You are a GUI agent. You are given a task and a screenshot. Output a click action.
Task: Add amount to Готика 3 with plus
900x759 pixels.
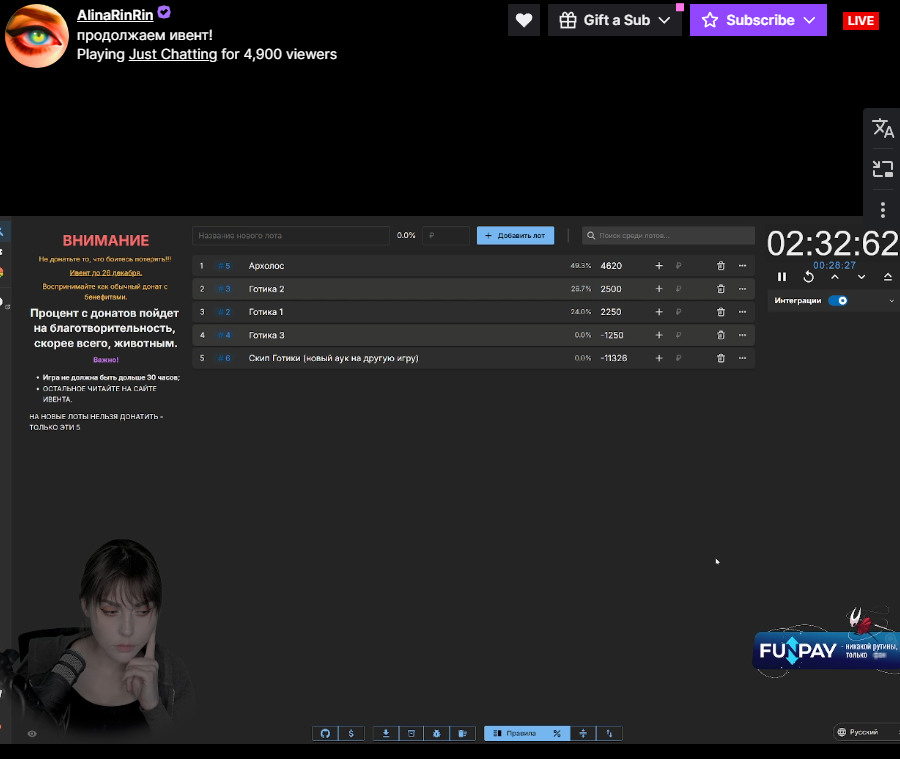659,335
